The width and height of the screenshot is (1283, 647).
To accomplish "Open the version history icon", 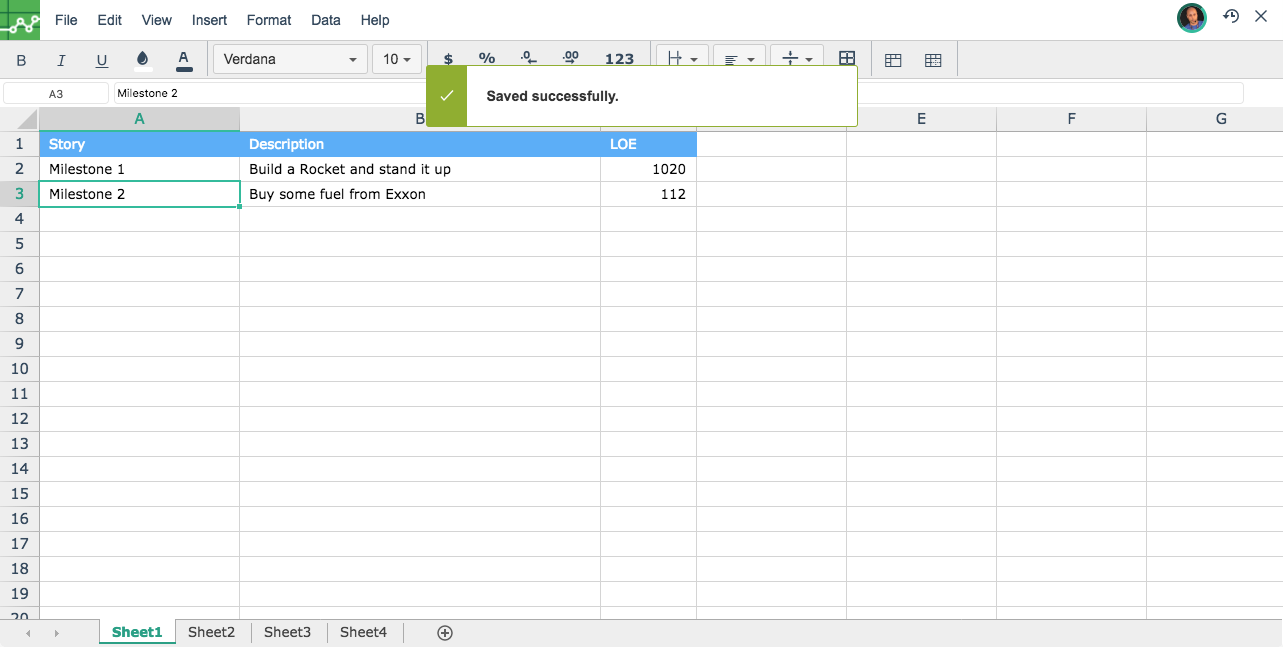I will coord(1231,17).
